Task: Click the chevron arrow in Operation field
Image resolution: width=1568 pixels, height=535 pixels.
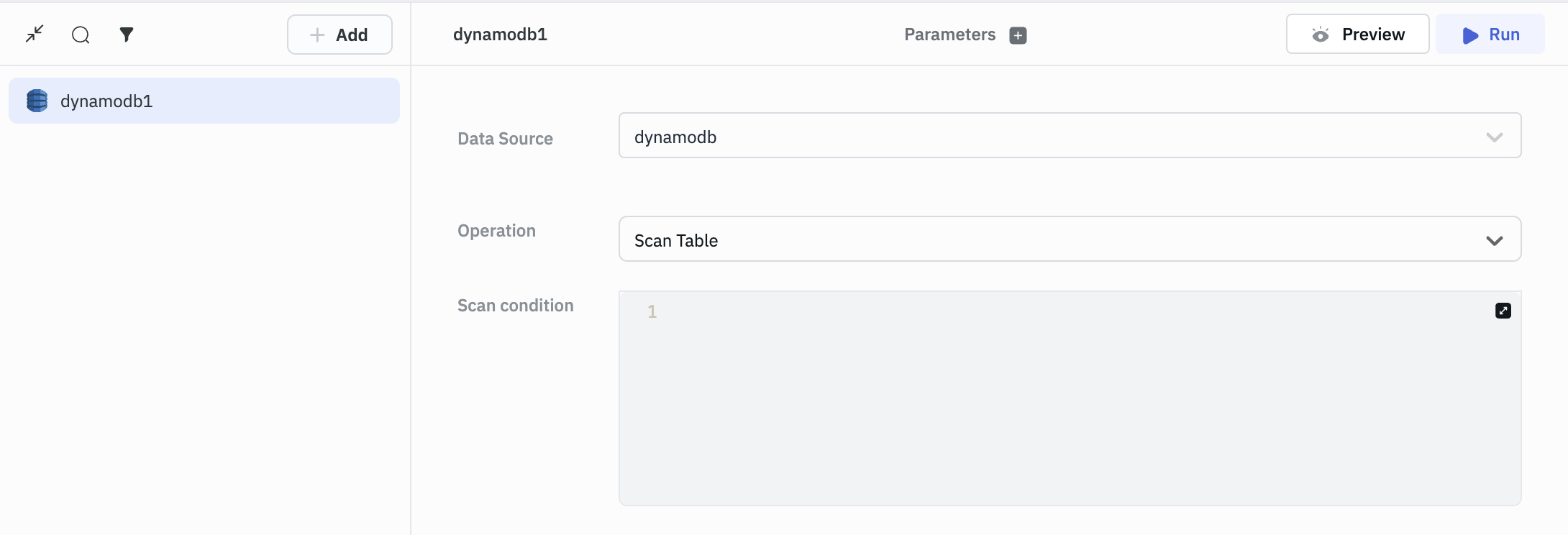Action: pos(1494,240)
